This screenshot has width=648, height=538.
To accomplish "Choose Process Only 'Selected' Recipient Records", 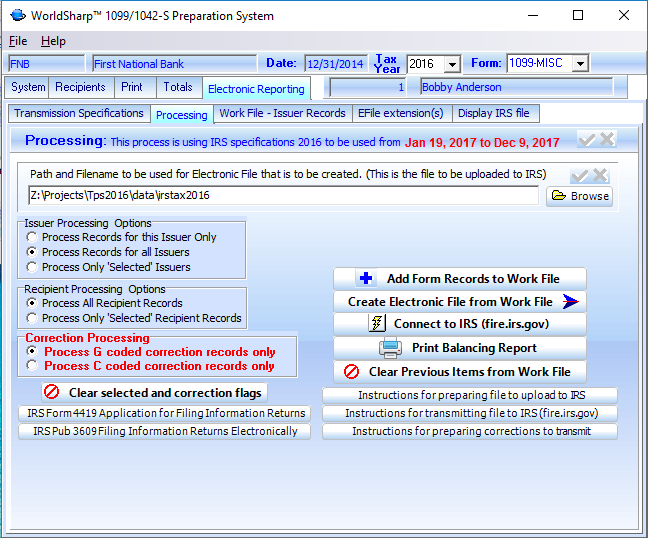I will pyautogui.click(x=33, y=318).
